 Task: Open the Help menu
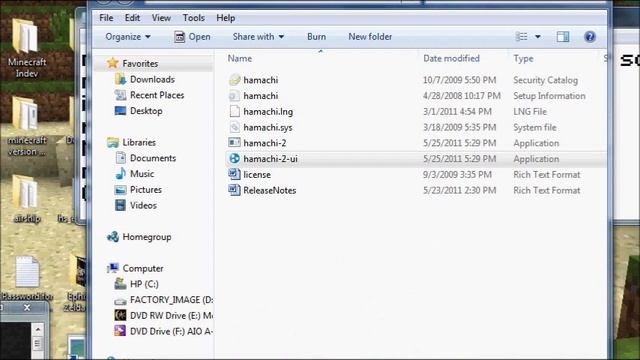click(225, 18)
